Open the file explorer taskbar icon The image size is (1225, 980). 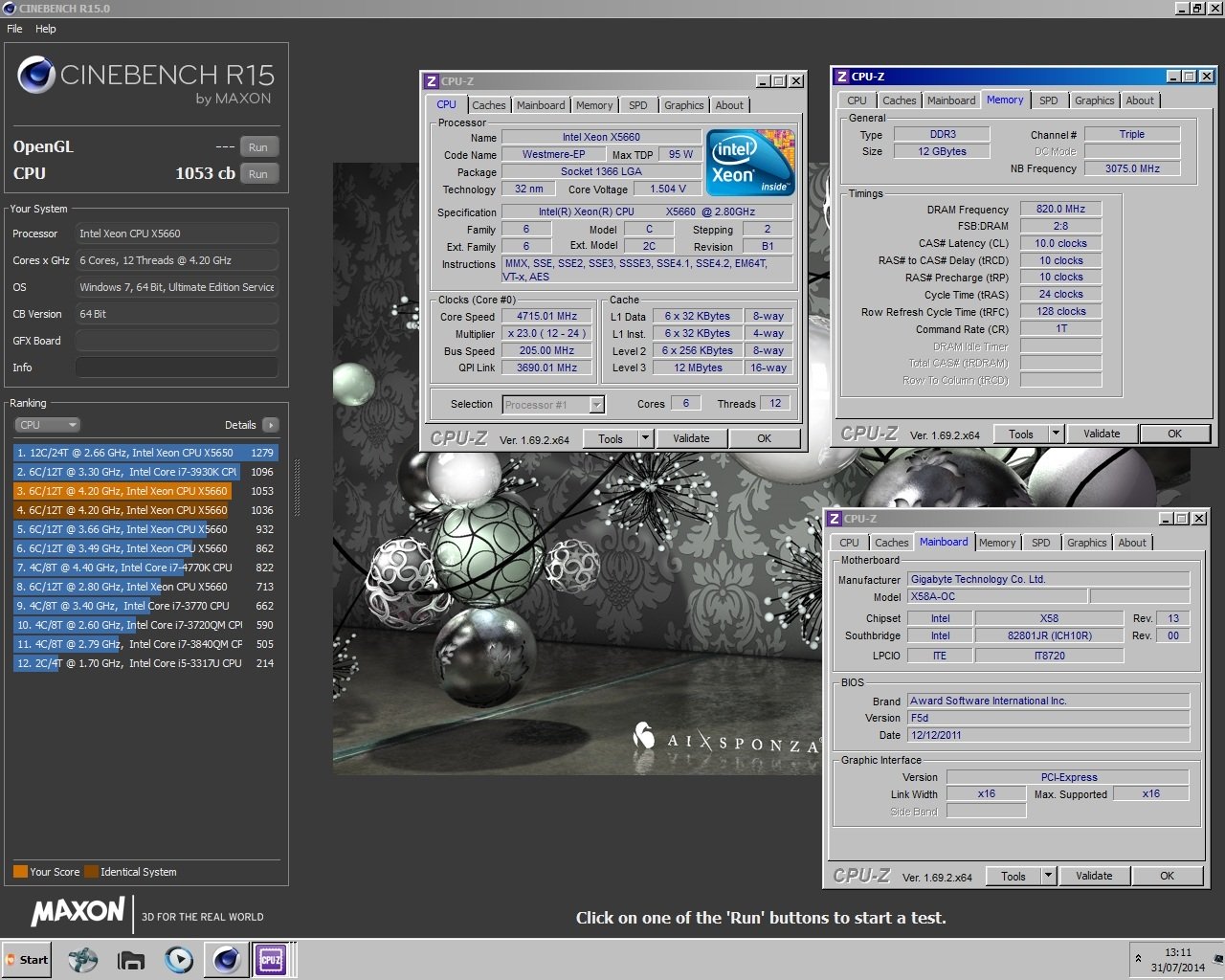coord(130,960)
